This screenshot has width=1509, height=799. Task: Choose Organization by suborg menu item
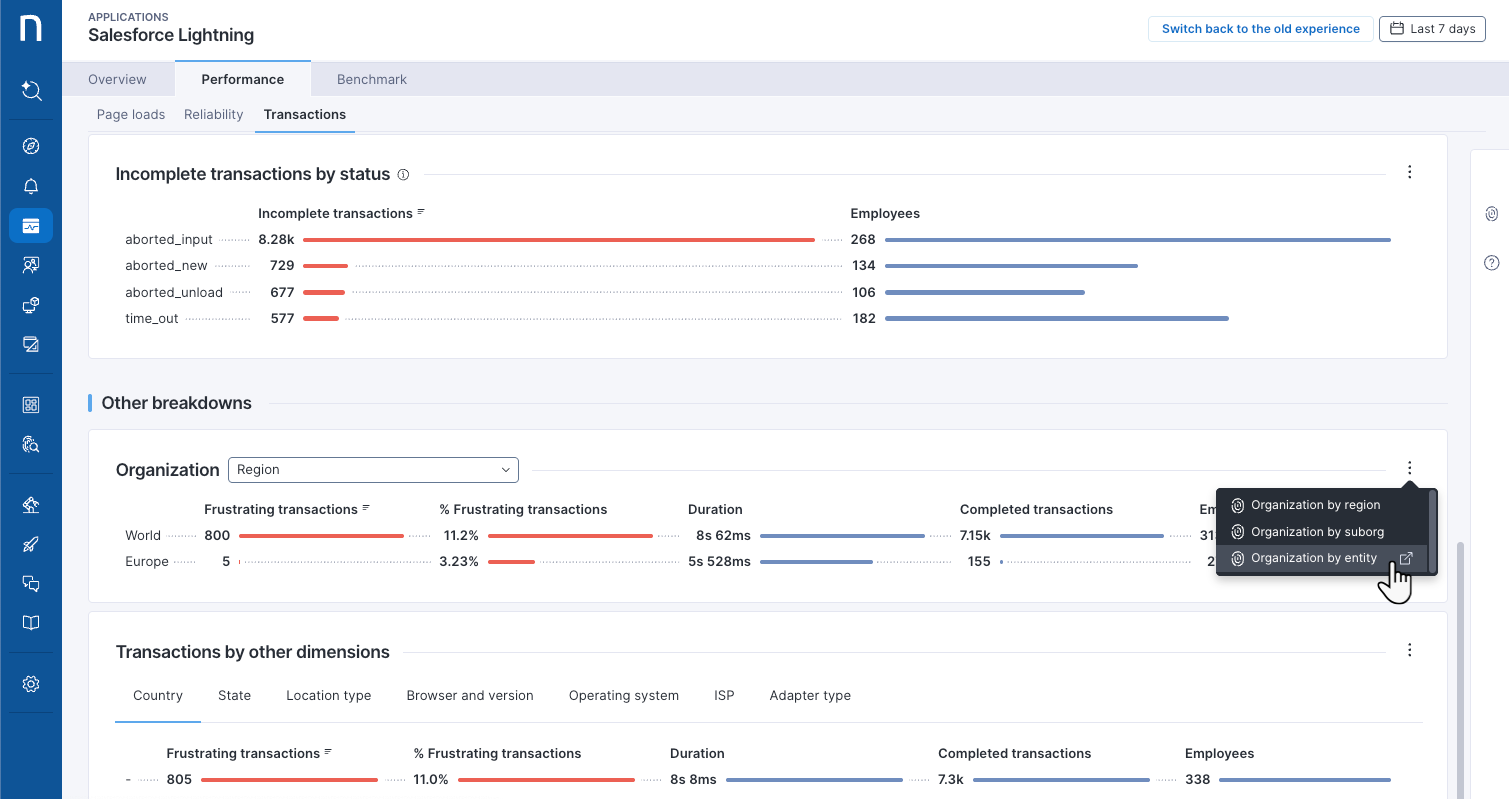coord(1316,532)
